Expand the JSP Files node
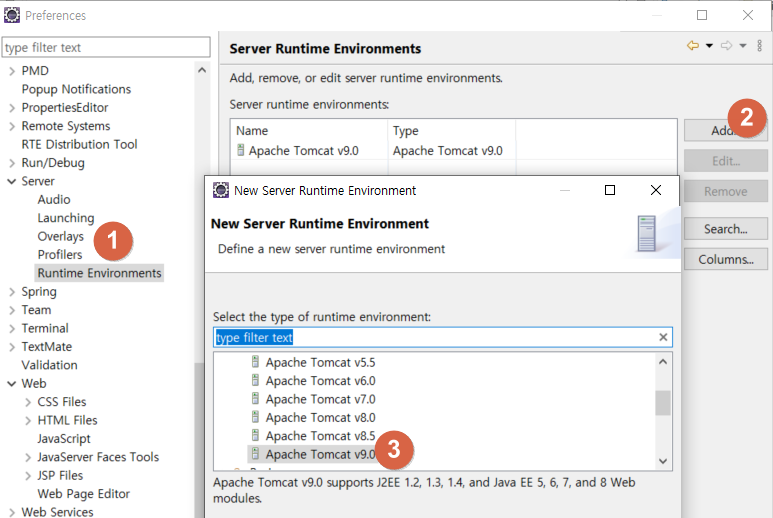Viewport: 773px width, 518px height. 28,476
